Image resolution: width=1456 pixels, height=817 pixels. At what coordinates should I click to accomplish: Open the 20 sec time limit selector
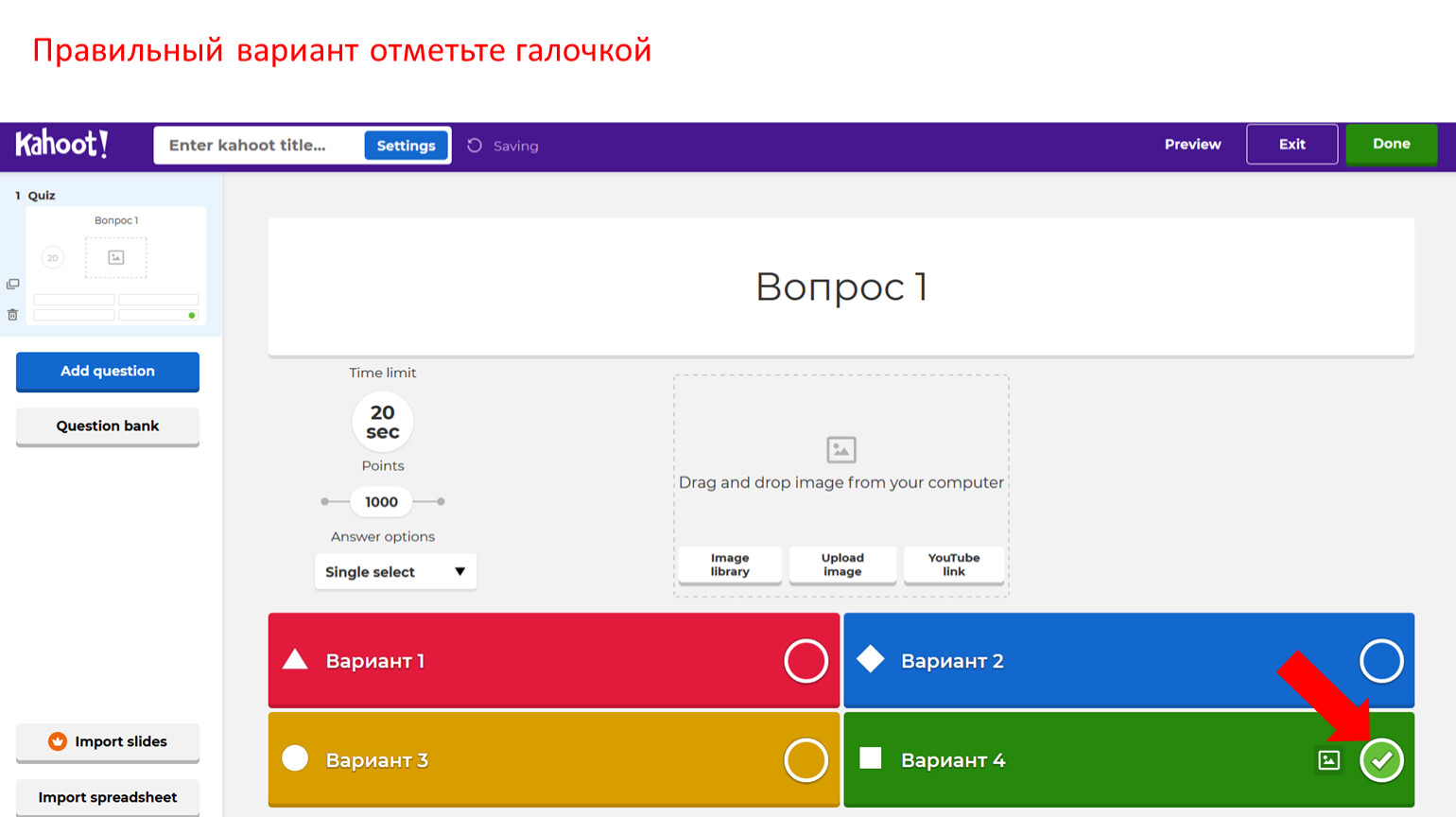[x=382, y=422]
